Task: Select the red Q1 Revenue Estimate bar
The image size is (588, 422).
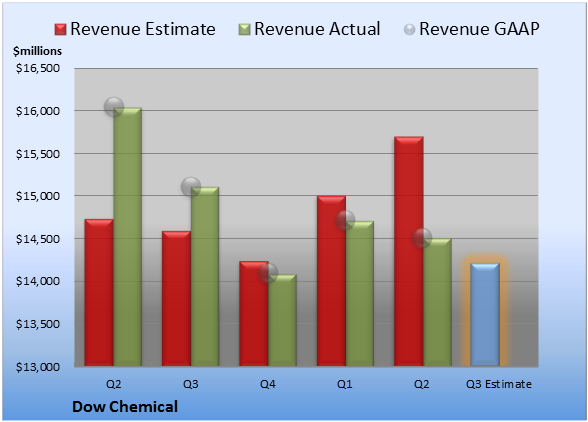Action: pyautogui.click(x=332, y=281)
